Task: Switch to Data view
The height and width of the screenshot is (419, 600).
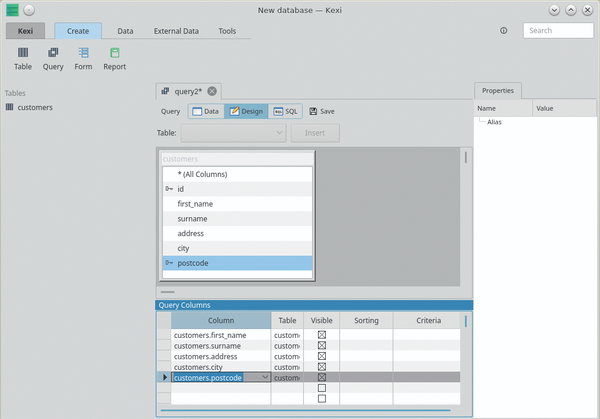Action: [206, 111]
